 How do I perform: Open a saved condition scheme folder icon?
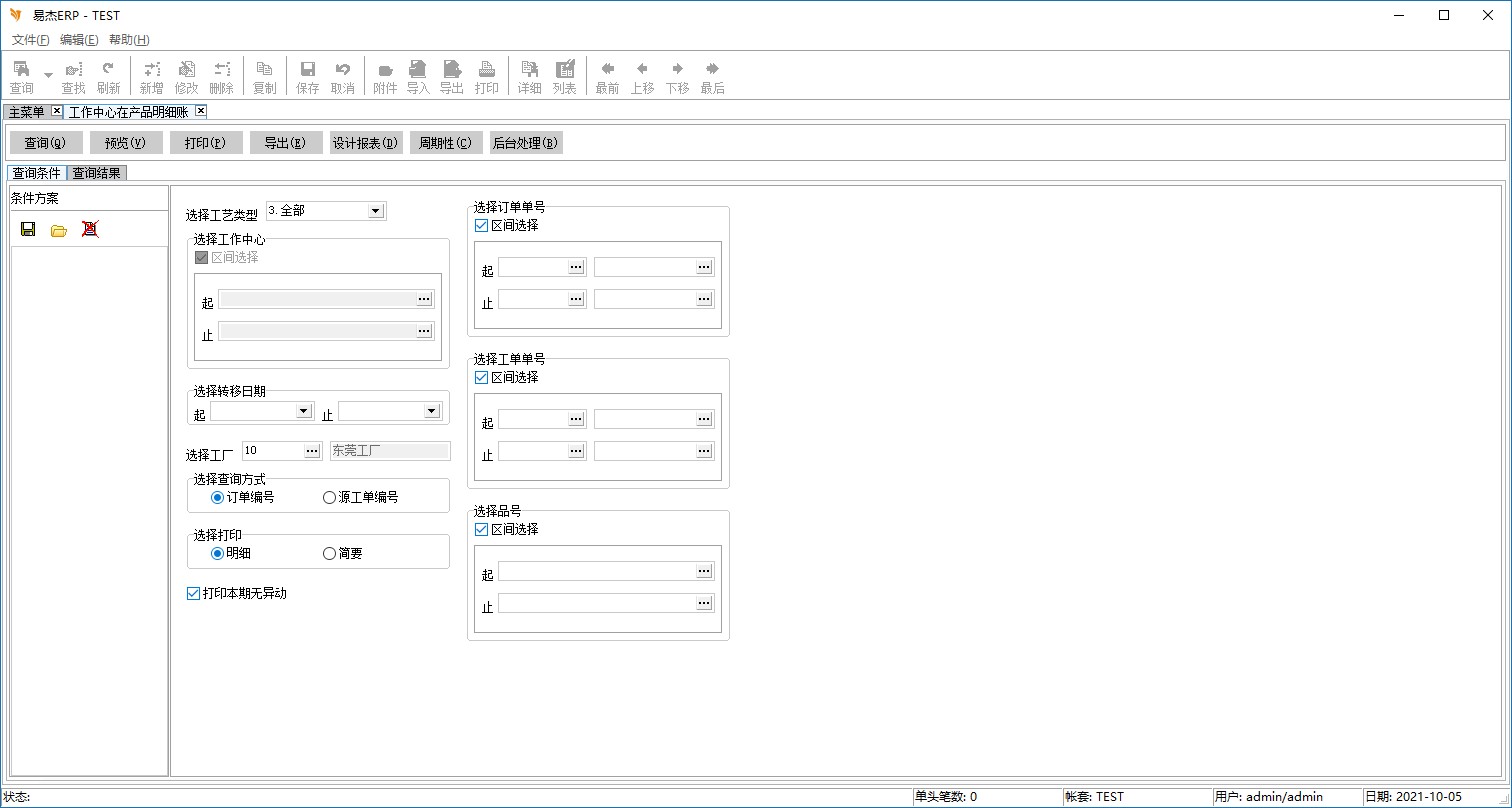point(59,230)
